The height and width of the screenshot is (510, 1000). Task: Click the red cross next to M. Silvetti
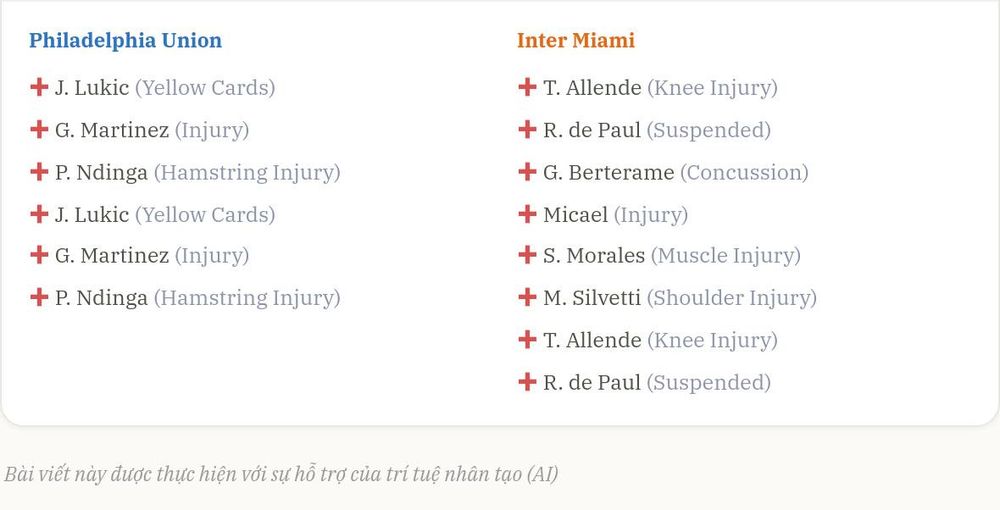coord(527,297)
